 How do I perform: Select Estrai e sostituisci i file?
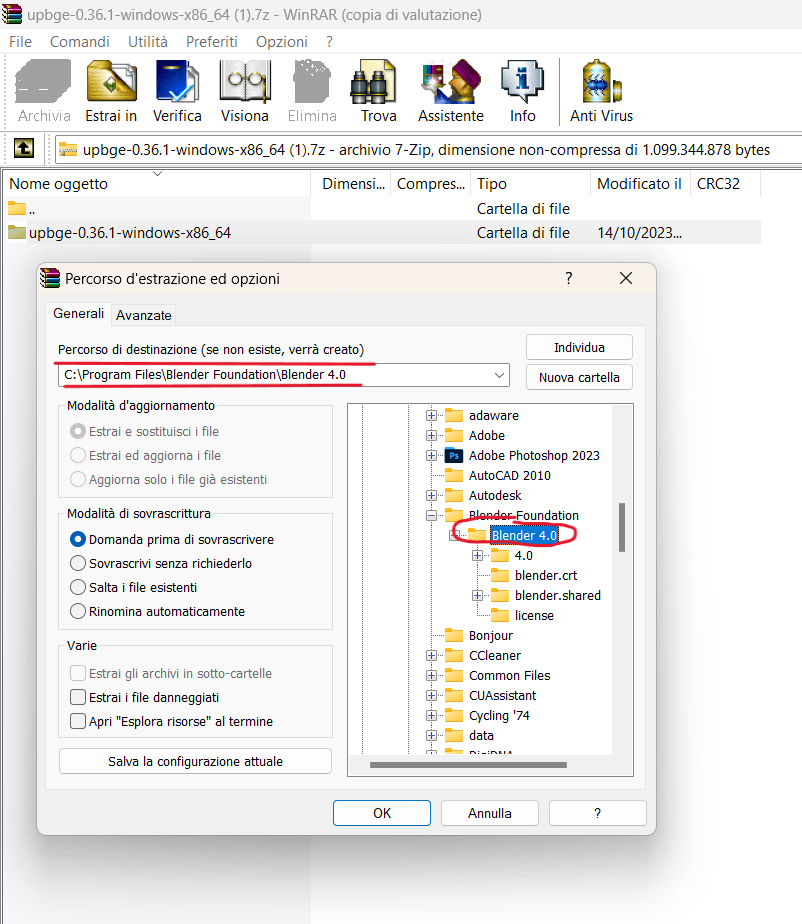pyautogui.click(x=78, y=431)
